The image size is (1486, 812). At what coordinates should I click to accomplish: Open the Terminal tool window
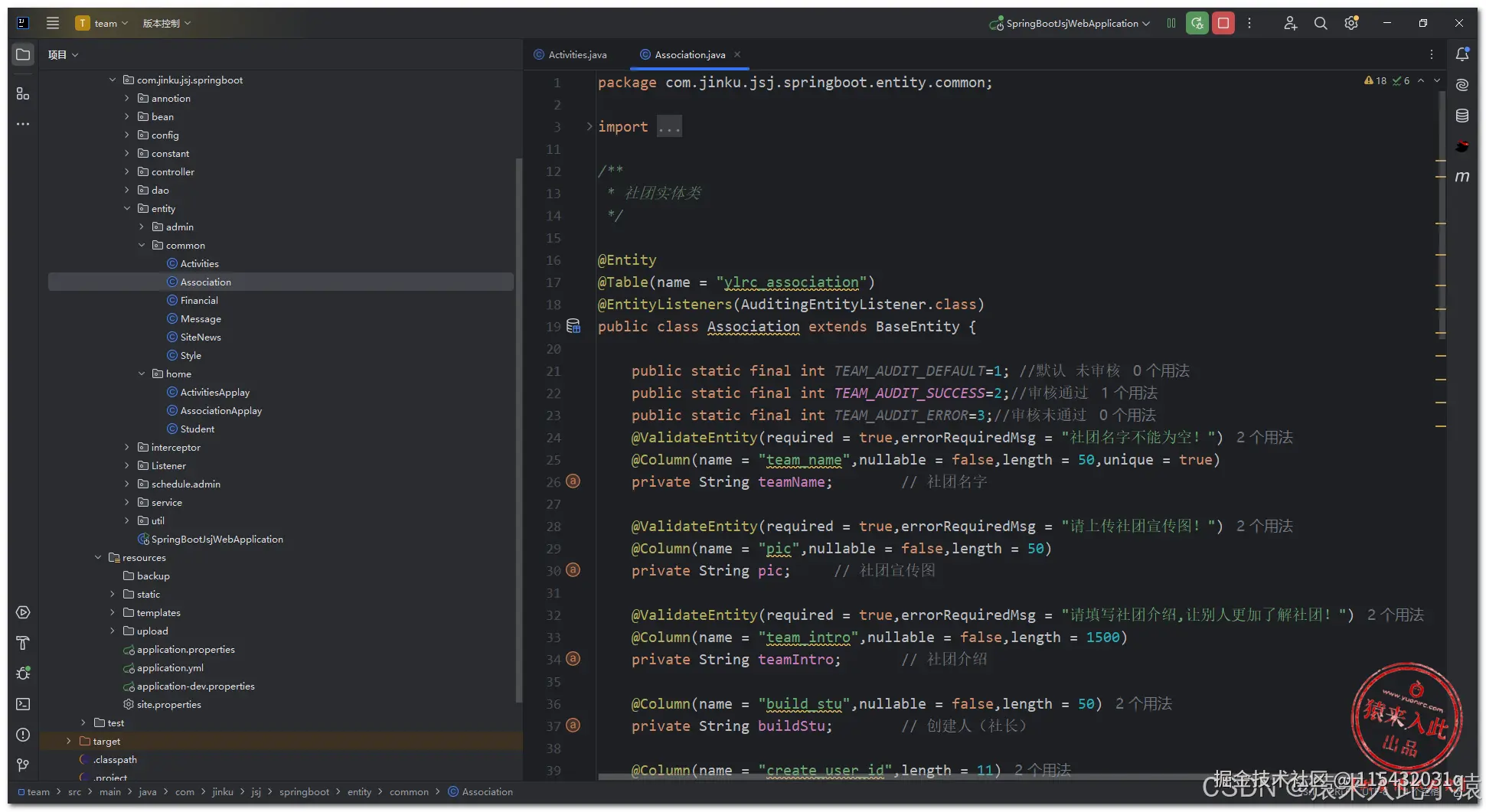tap(23, 704)
